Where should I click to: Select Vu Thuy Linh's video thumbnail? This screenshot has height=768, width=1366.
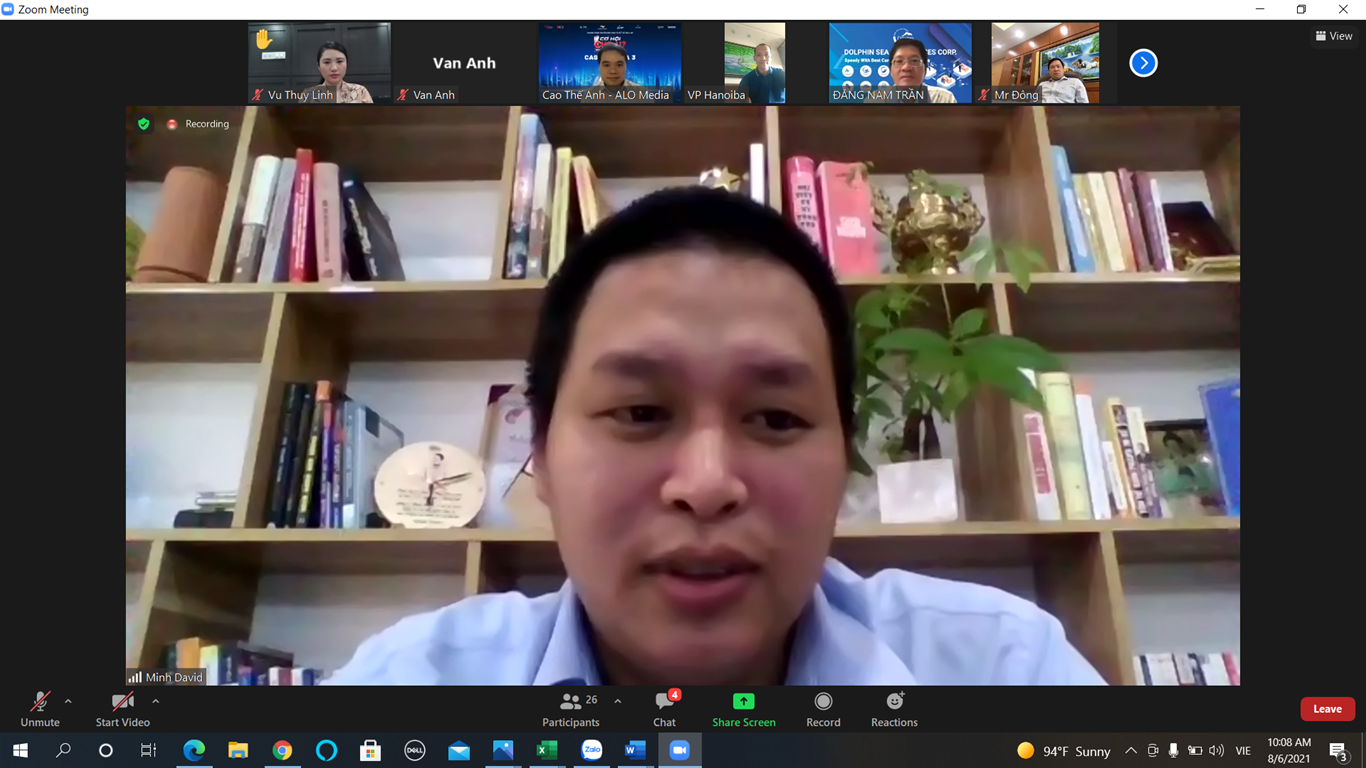(x=319, y=62)
